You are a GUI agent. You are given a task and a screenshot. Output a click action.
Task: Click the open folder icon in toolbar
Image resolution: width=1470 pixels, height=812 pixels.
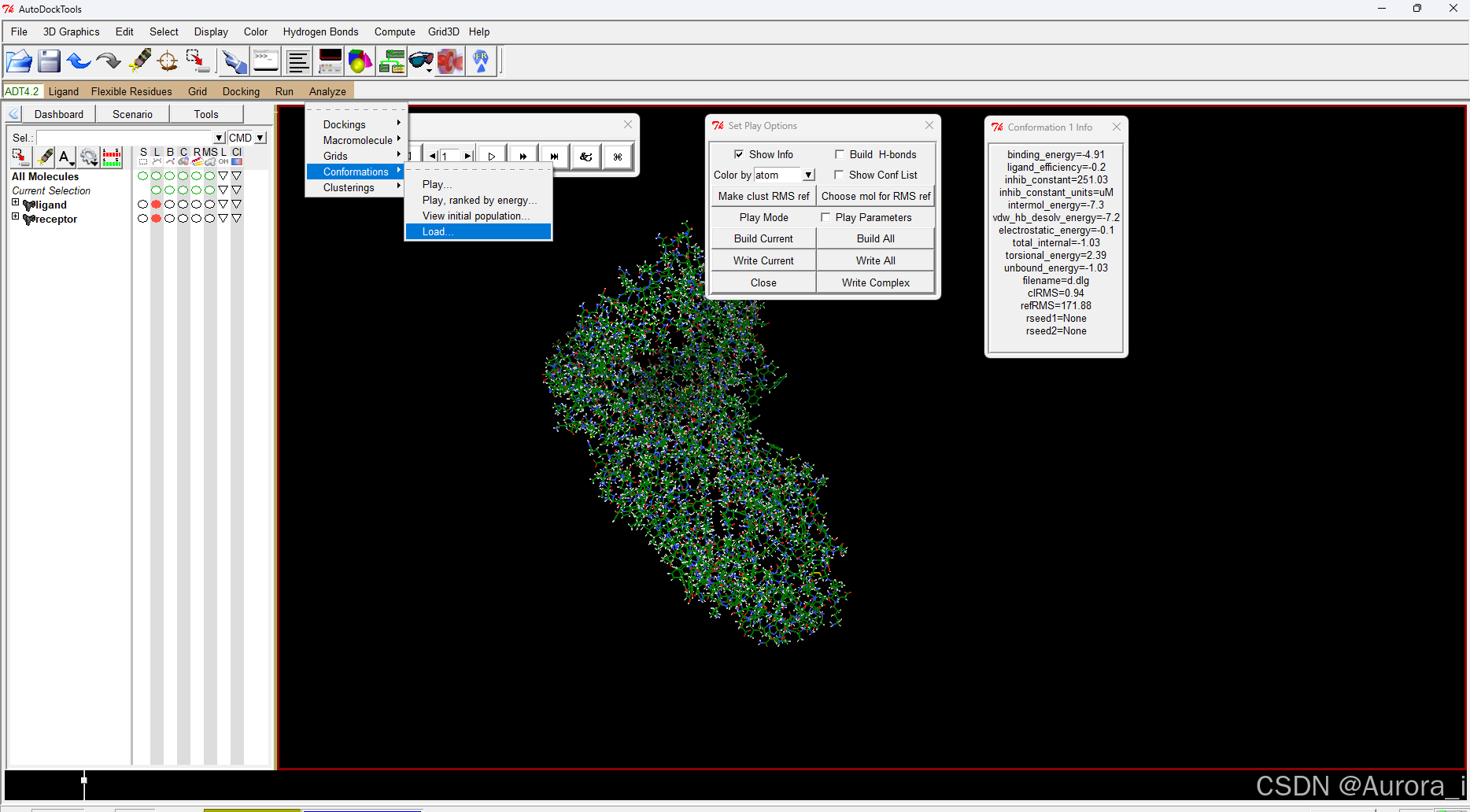[19, 61]
